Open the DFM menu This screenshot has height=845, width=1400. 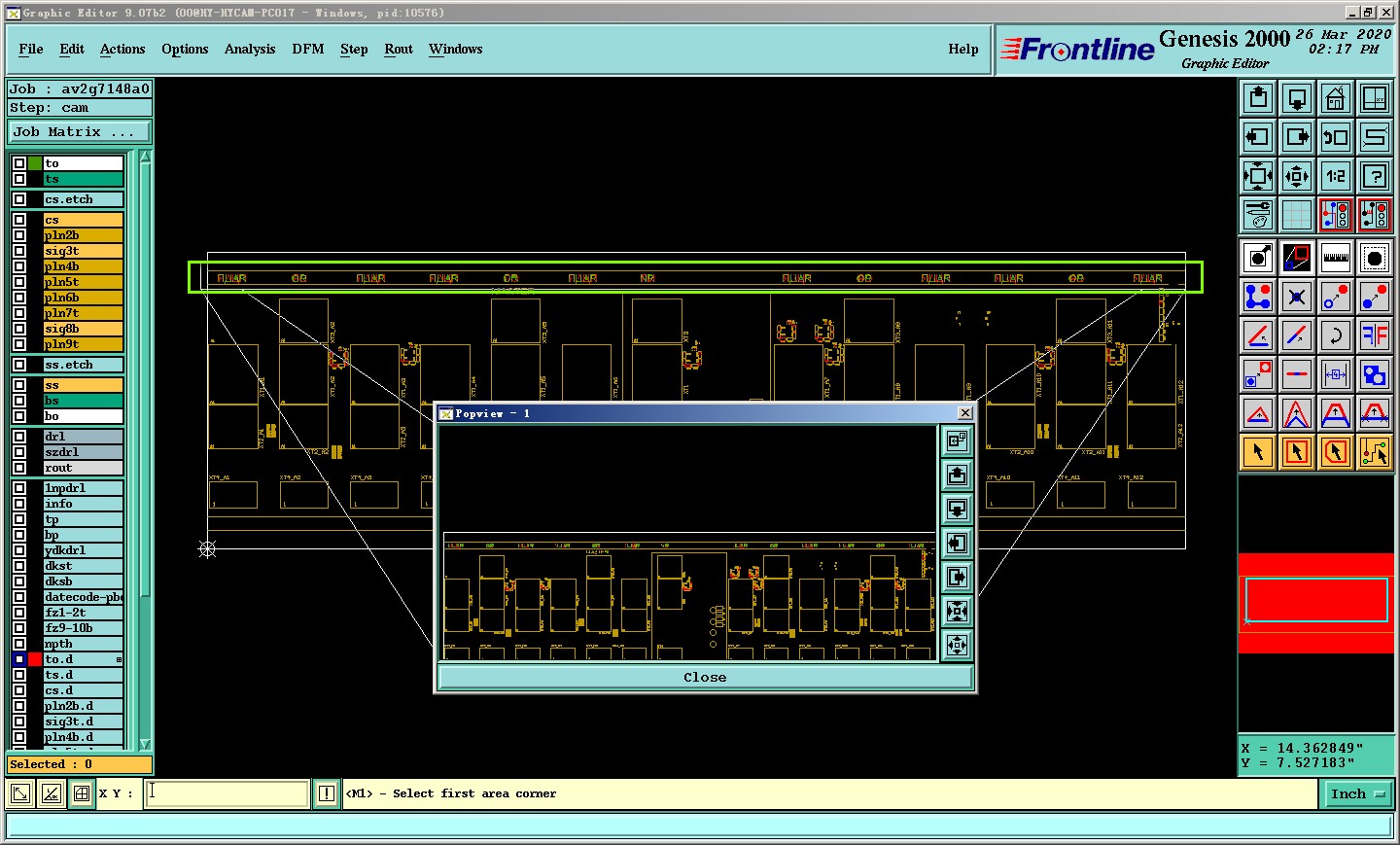coord(308,49)
